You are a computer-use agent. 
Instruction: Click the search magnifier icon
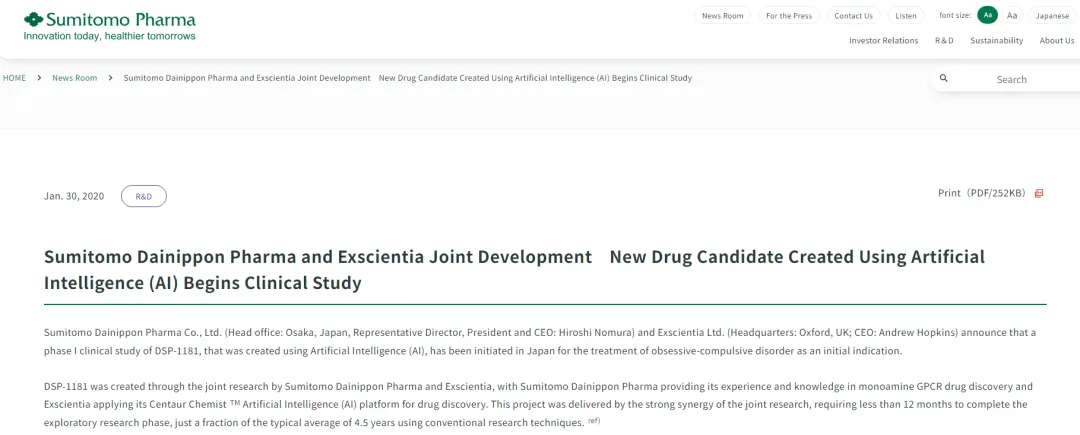(943, 78)
